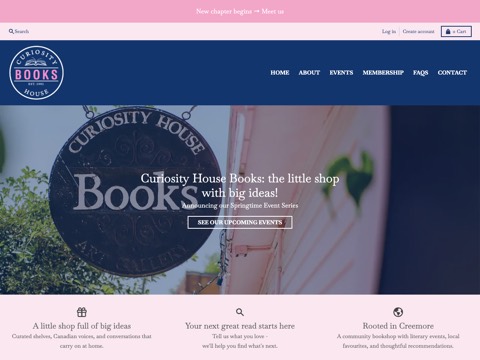480x360 pixels.
Task: Click the hero image of the hanging shop sign
Action: pyautogui.click(x=240, y=200)
